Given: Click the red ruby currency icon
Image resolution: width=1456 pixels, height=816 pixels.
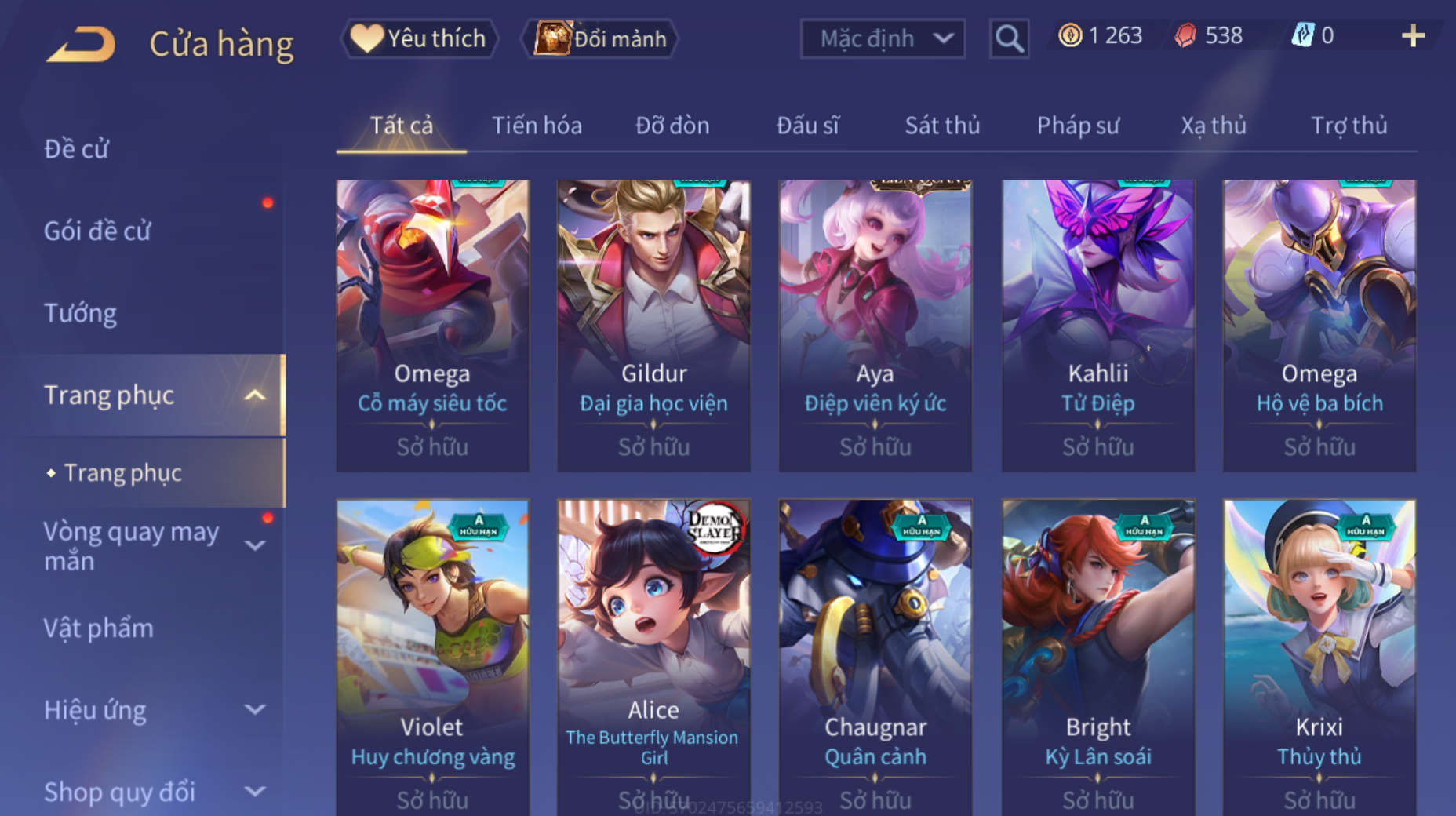Looking at the screenshot, I should coord(1185,35).
